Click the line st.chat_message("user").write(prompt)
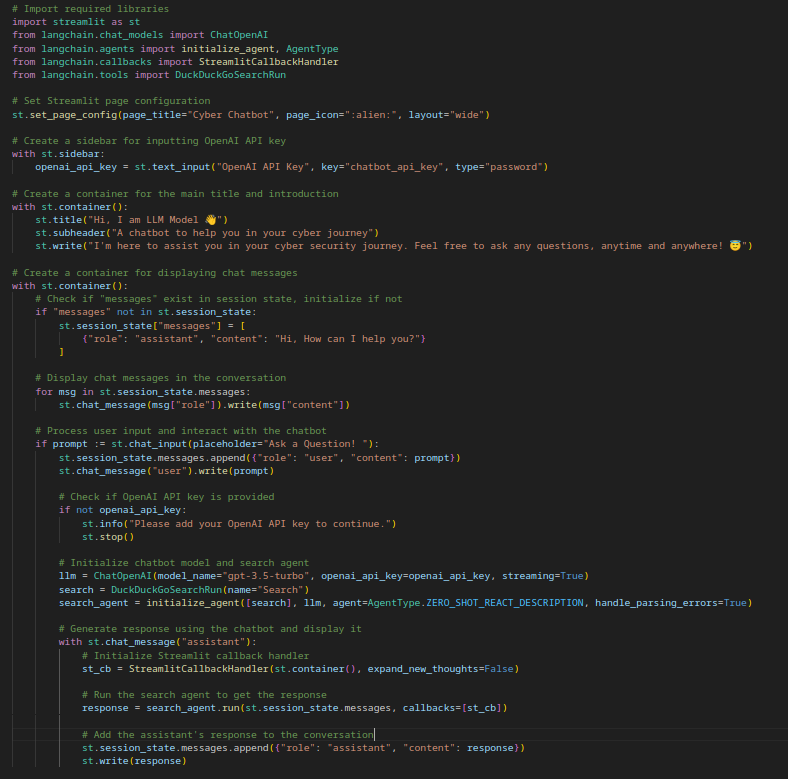 (x=166, y=471)
